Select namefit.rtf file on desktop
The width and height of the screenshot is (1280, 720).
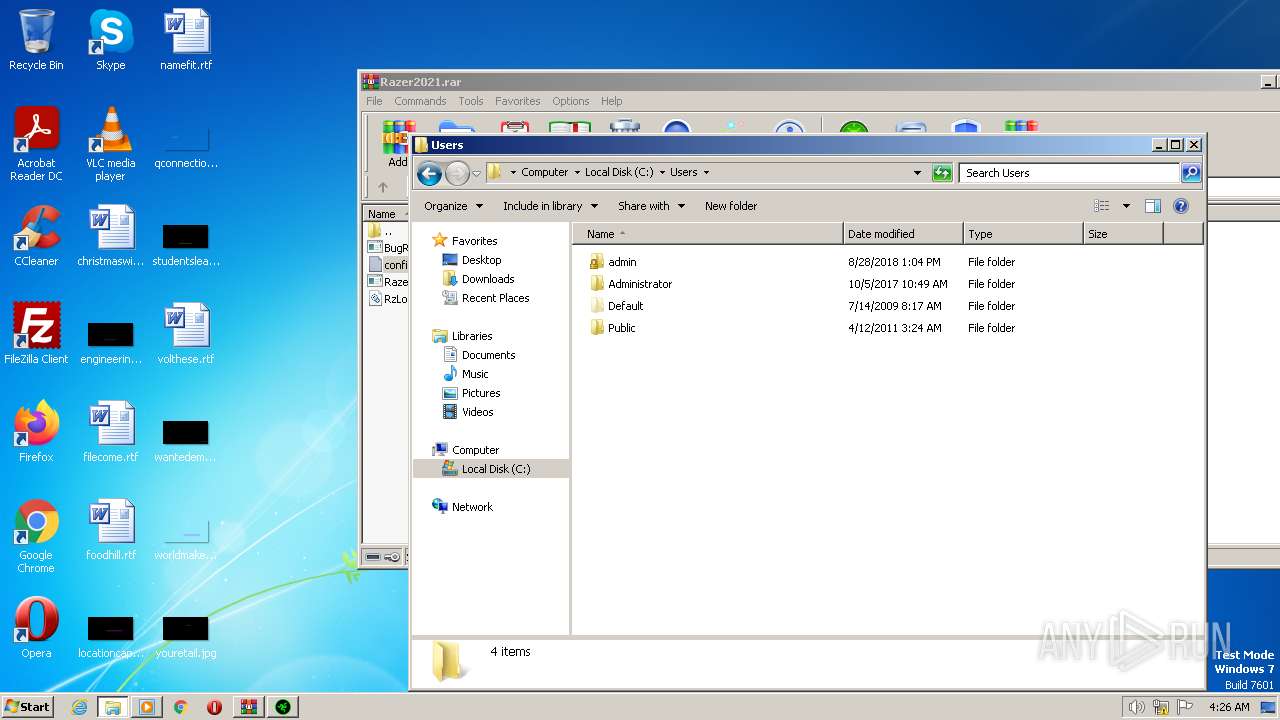186,41
